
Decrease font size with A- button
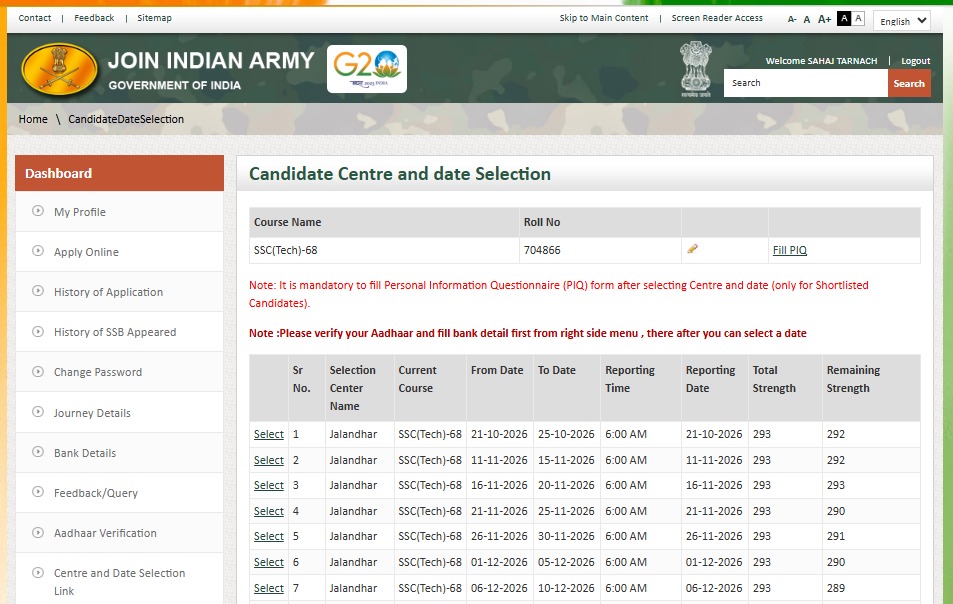(792, 19)
